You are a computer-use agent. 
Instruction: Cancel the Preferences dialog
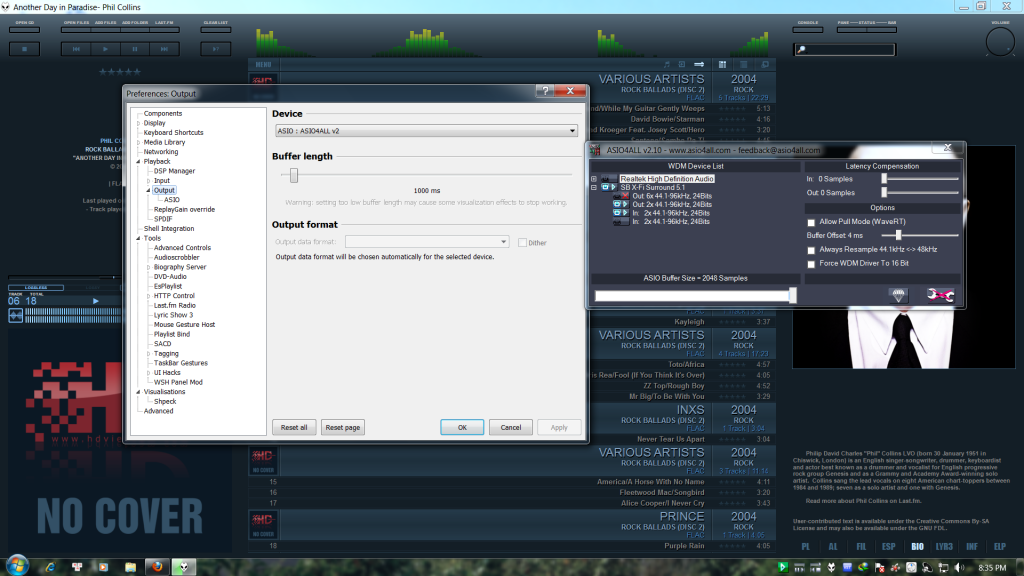click(x=511, y=427)
